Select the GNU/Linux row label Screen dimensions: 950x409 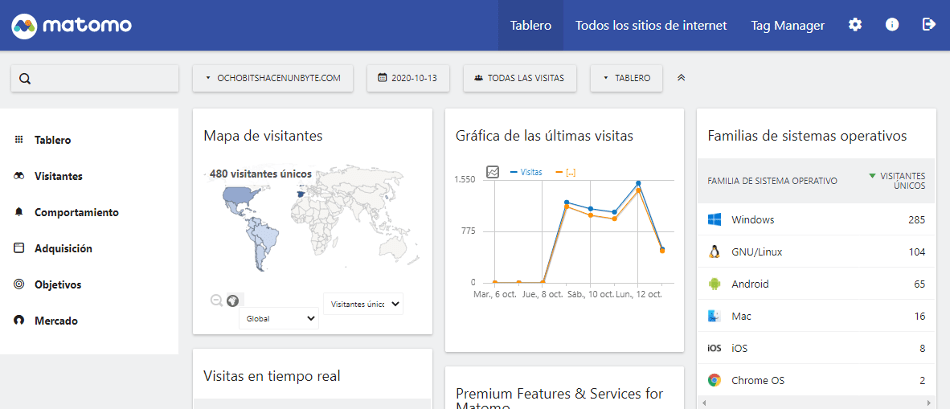tap(757, 252)
